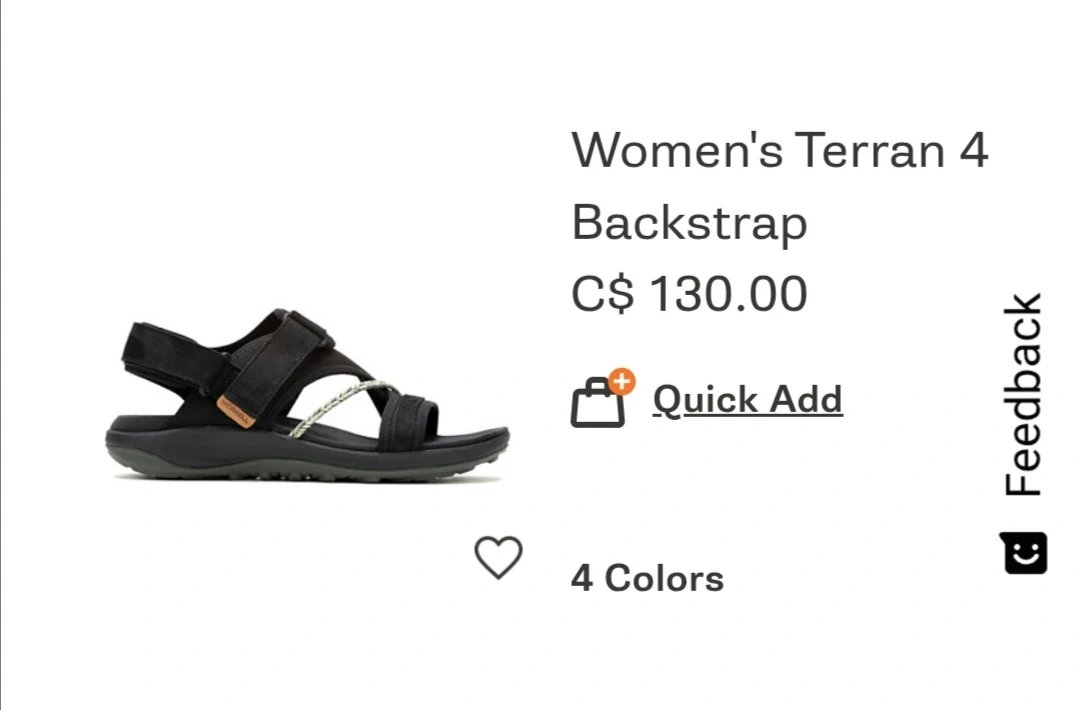
Task: Select the word Colors under Quick Add
Action: [x=664, y=578]
